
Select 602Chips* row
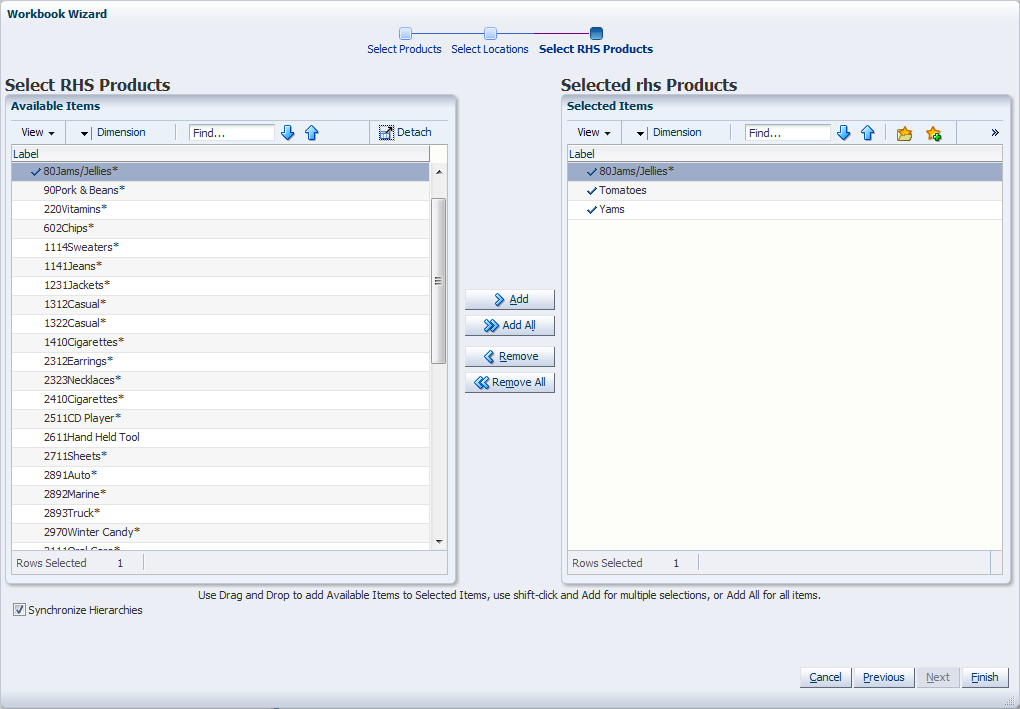click(x=221, y=228)
